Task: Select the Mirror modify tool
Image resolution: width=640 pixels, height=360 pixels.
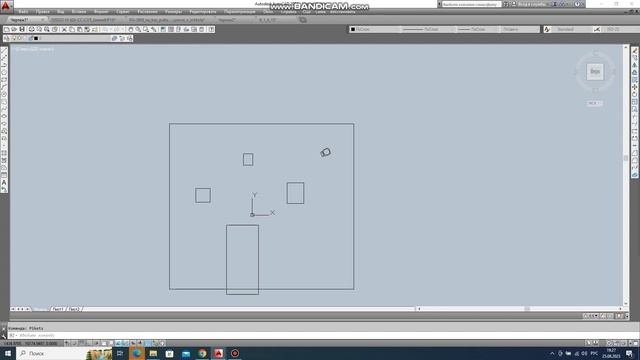Action: pyautogui.click(x=635, y=65)
